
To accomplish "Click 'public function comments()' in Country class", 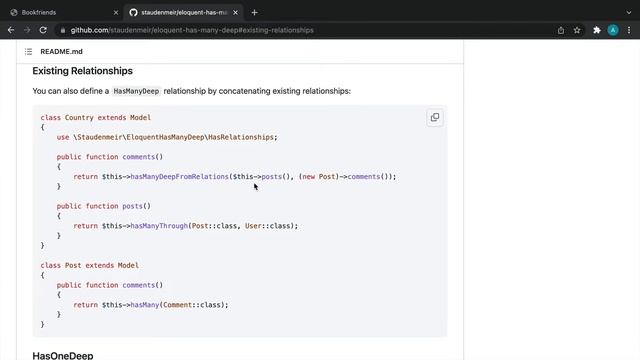I will [110, 157].
